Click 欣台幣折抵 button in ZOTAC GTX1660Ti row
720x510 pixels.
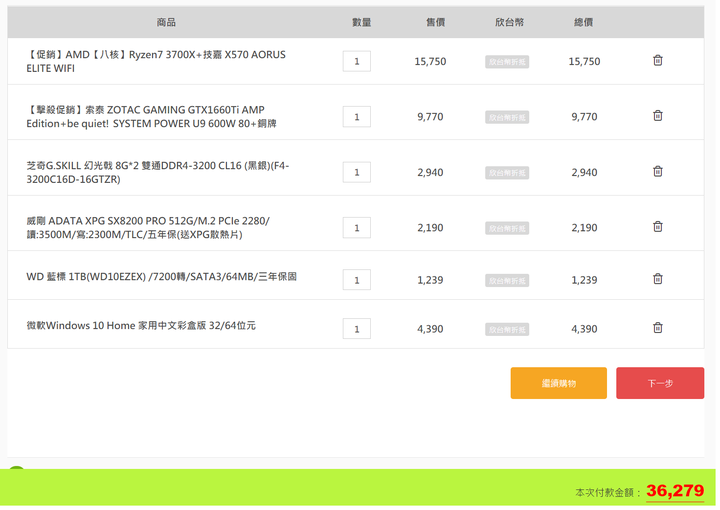[x=507, y=118]
